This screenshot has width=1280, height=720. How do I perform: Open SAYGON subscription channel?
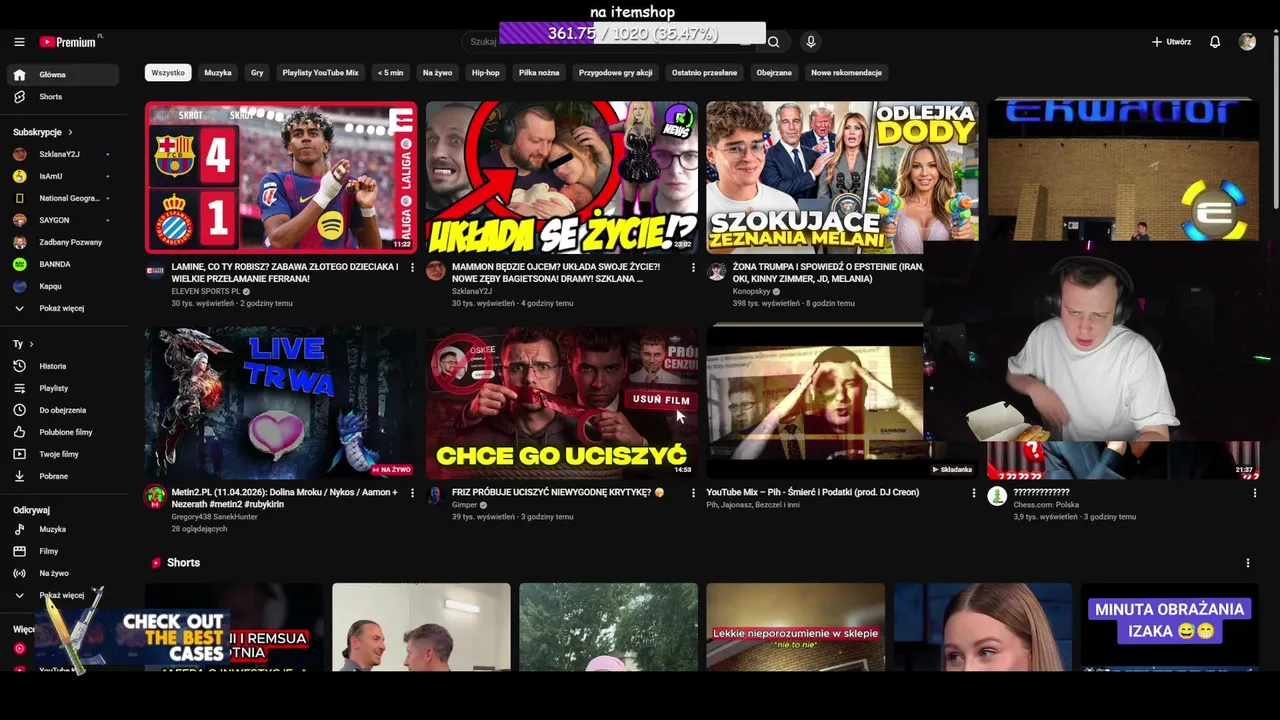[x=63, y=220]
